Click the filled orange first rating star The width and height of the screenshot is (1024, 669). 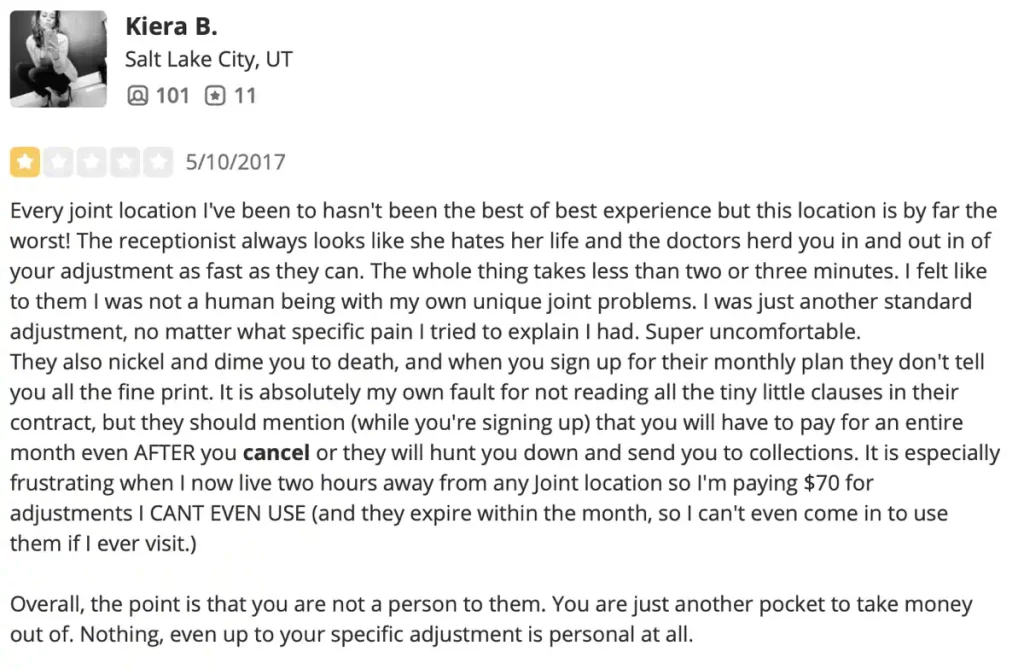coord(25,162)
